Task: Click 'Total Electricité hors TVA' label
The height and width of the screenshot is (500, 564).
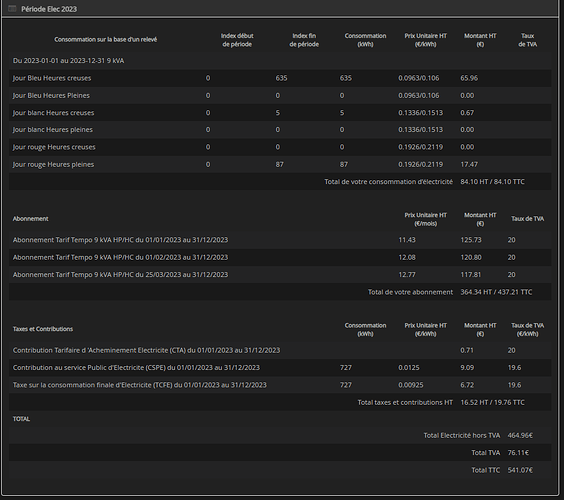Action: 461,435
